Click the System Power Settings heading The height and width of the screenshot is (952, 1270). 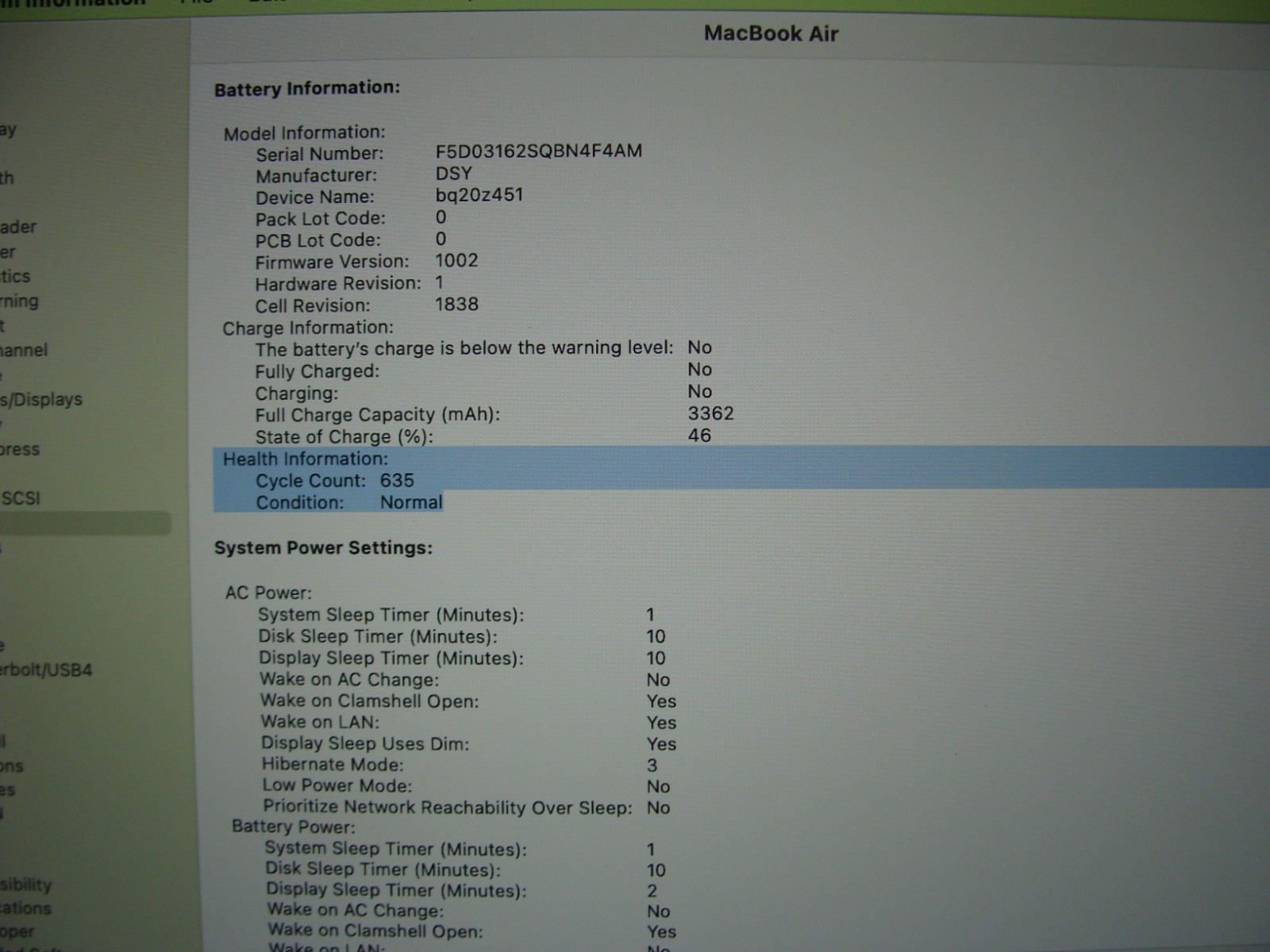(x=323, y=548)
